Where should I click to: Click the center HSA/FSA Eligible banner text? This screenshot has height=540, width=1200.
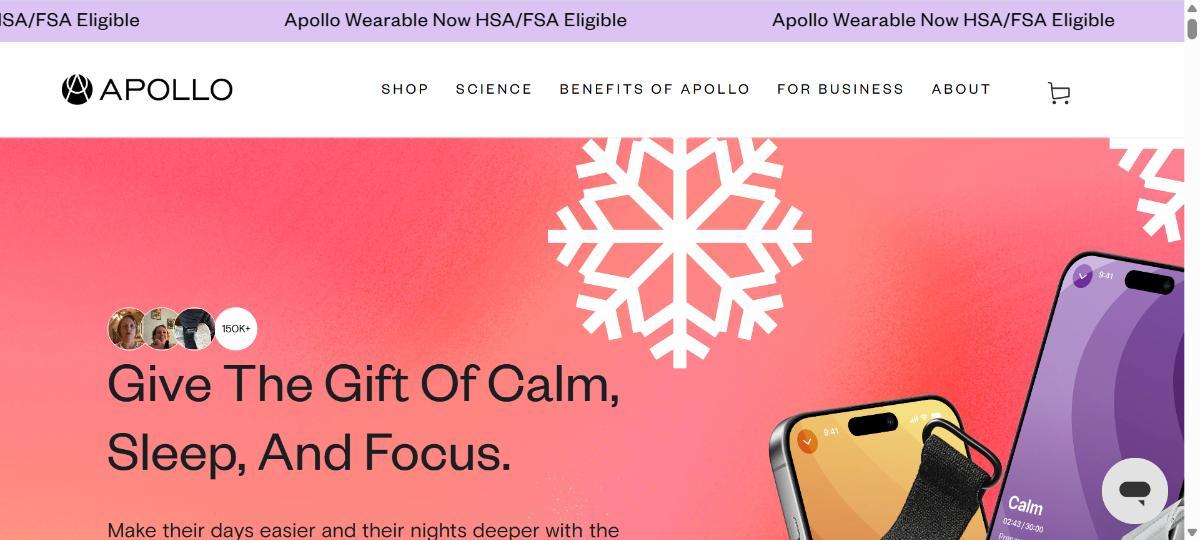(x=456, y=20)
